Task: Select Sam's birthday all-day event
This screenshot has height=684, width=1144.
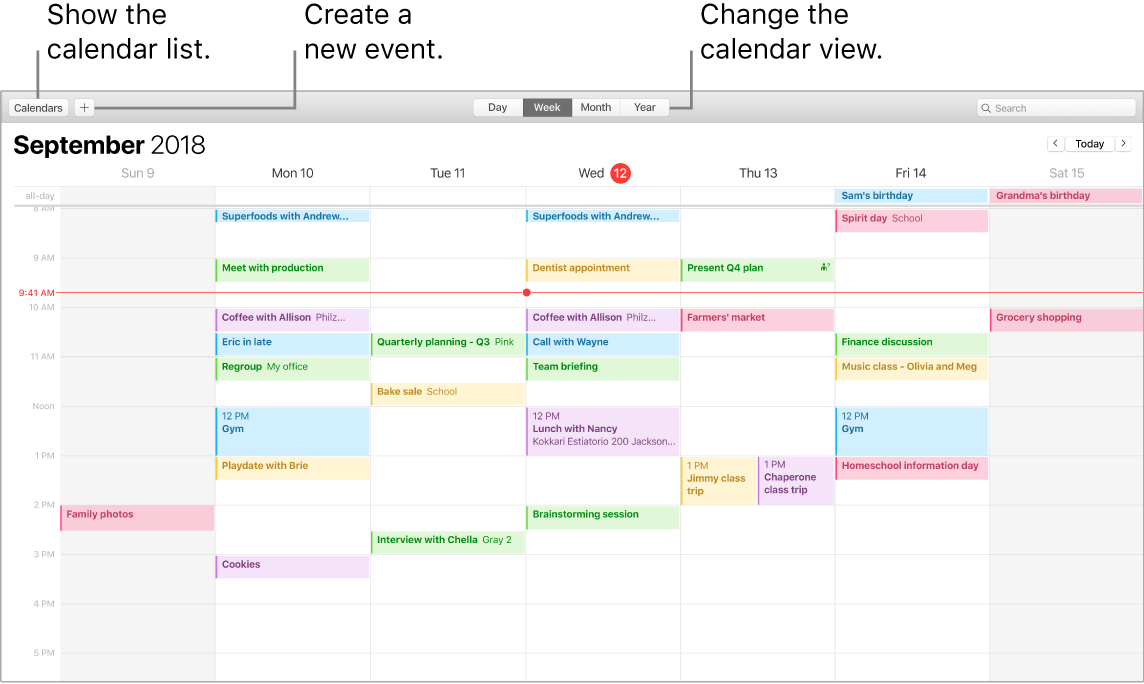Action: pyautogui.click(x=911, y=195)
